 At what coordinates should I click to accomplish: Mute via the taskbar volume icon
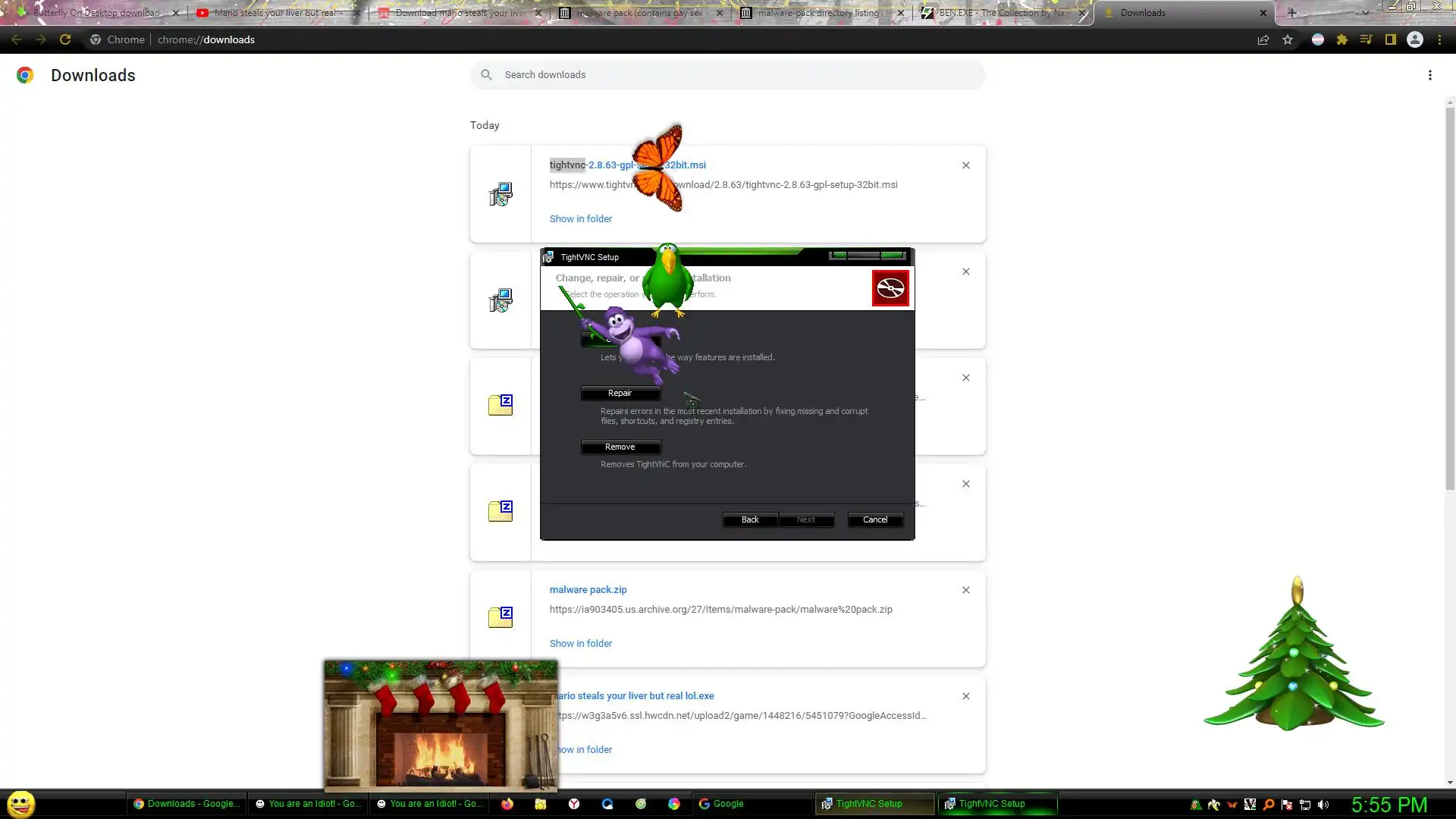click(1323, 805)
